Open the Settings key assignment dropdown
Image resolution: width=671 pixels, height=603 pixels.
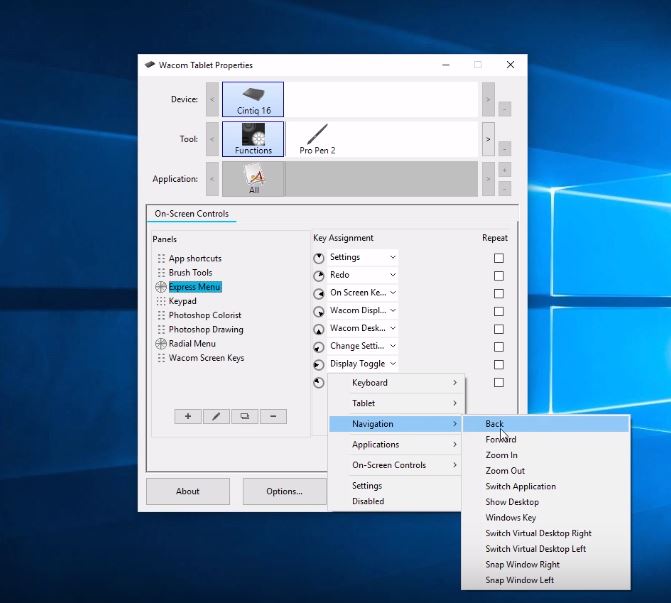pos(362,257)
